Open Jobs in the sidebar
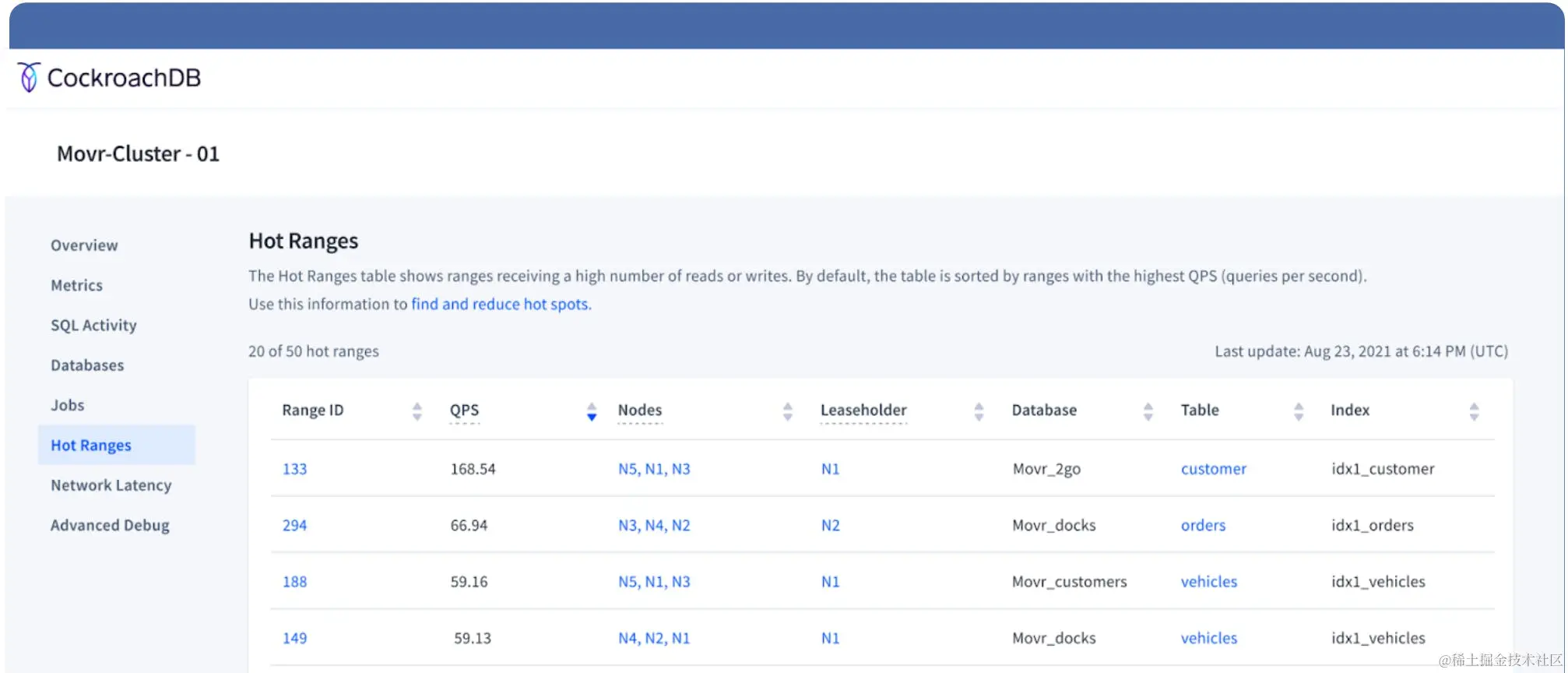 68,405
